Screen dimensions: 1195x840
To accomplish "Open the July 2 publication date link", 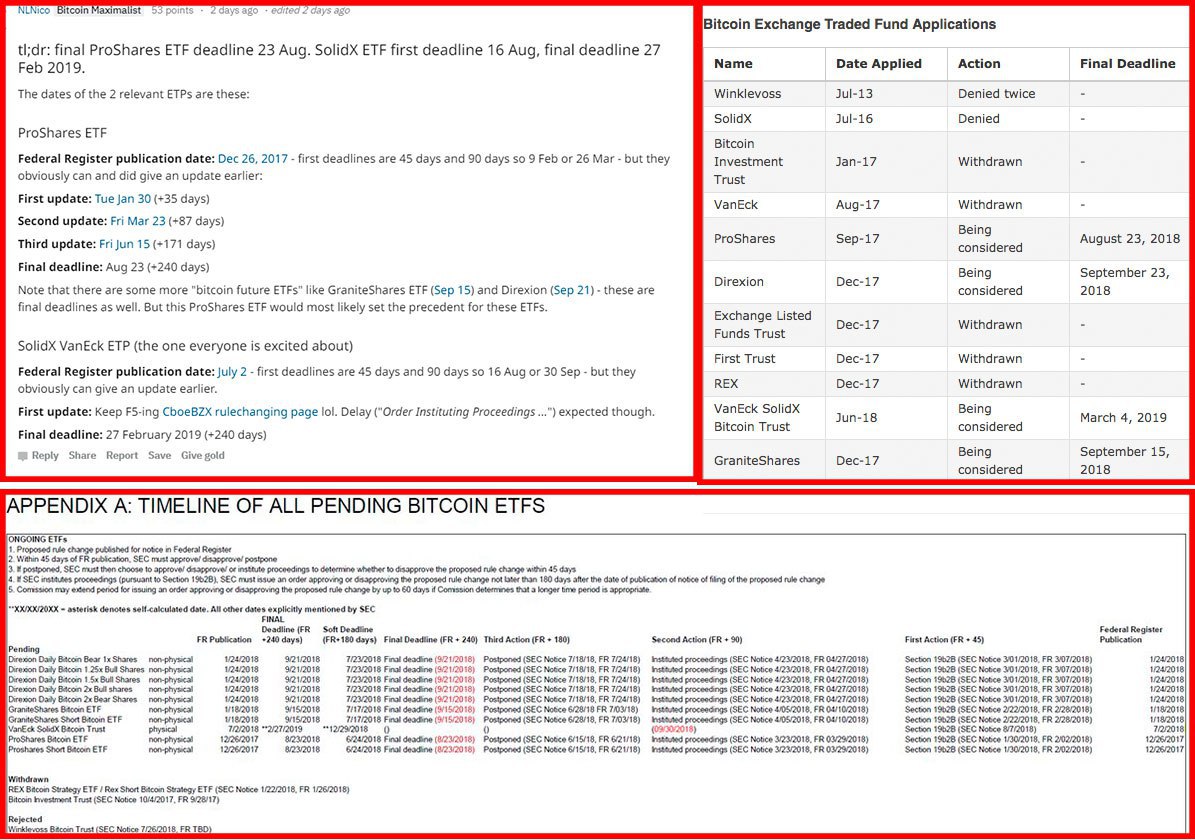I will 232,372.
